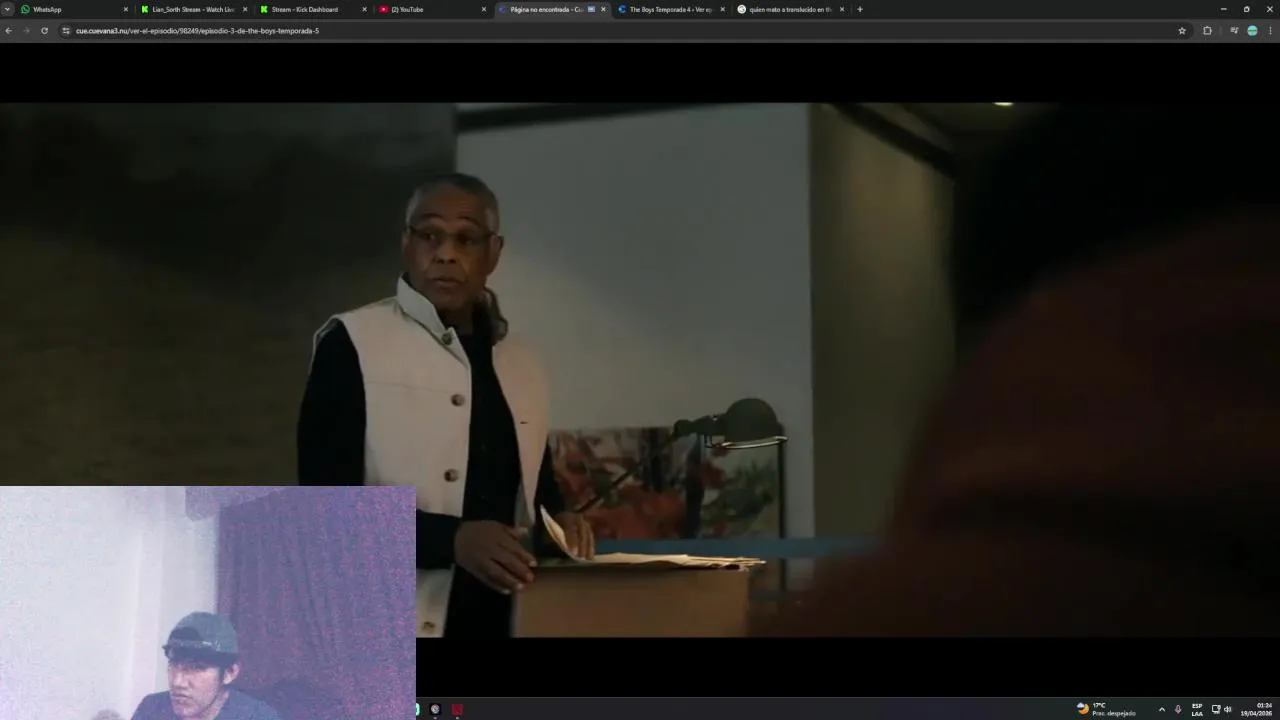Open the weather widget showing 17°C

pos(1106,709)
